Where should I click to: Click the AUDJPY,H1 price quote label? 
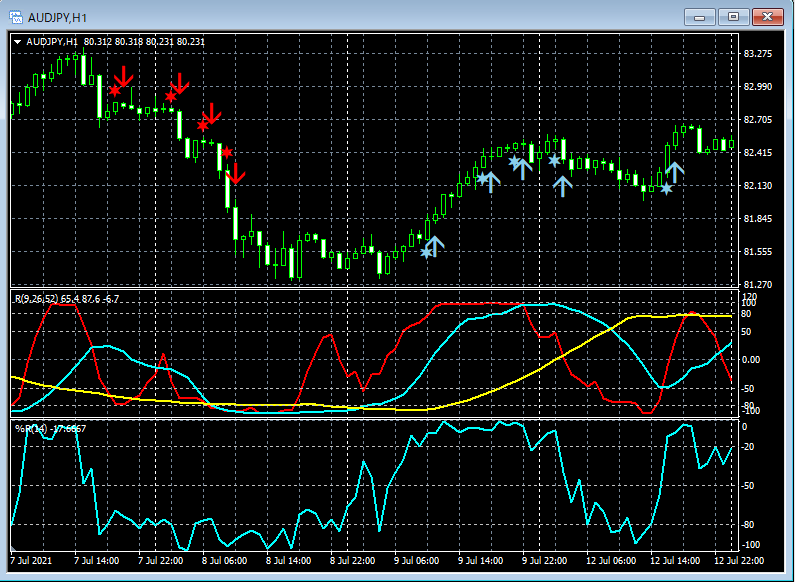(x=115, y=42)
